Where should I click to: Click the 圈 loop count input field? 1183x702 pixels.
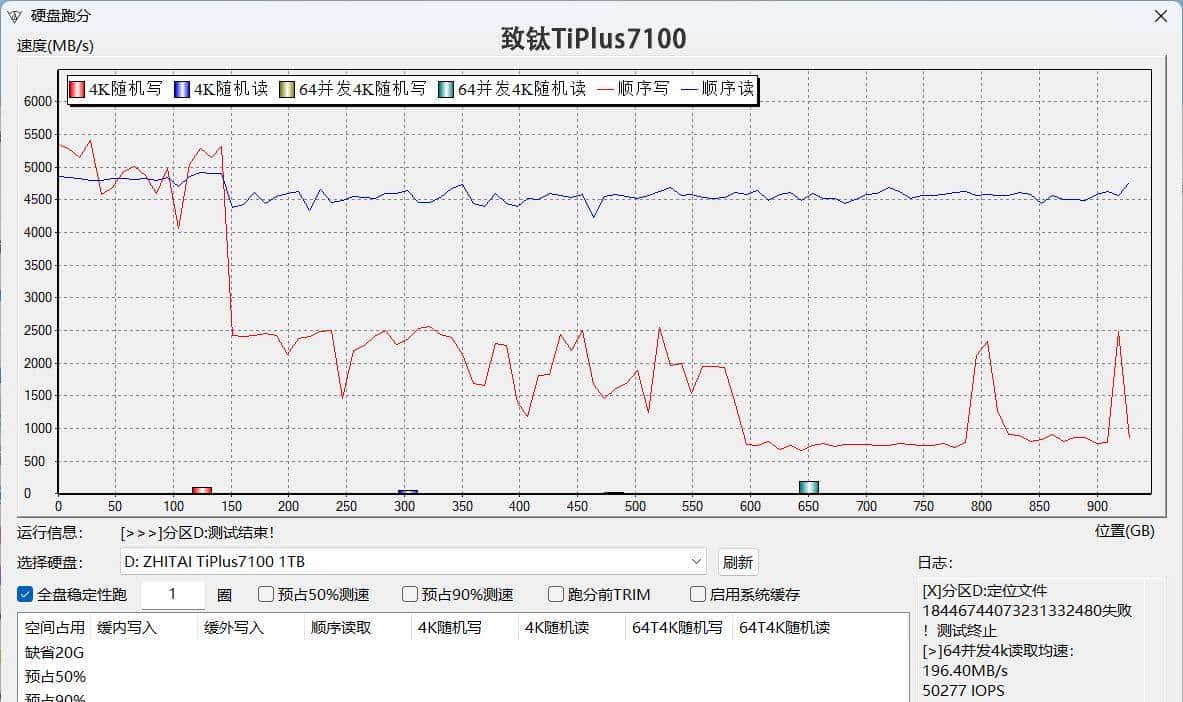click(x=173, y=594)
